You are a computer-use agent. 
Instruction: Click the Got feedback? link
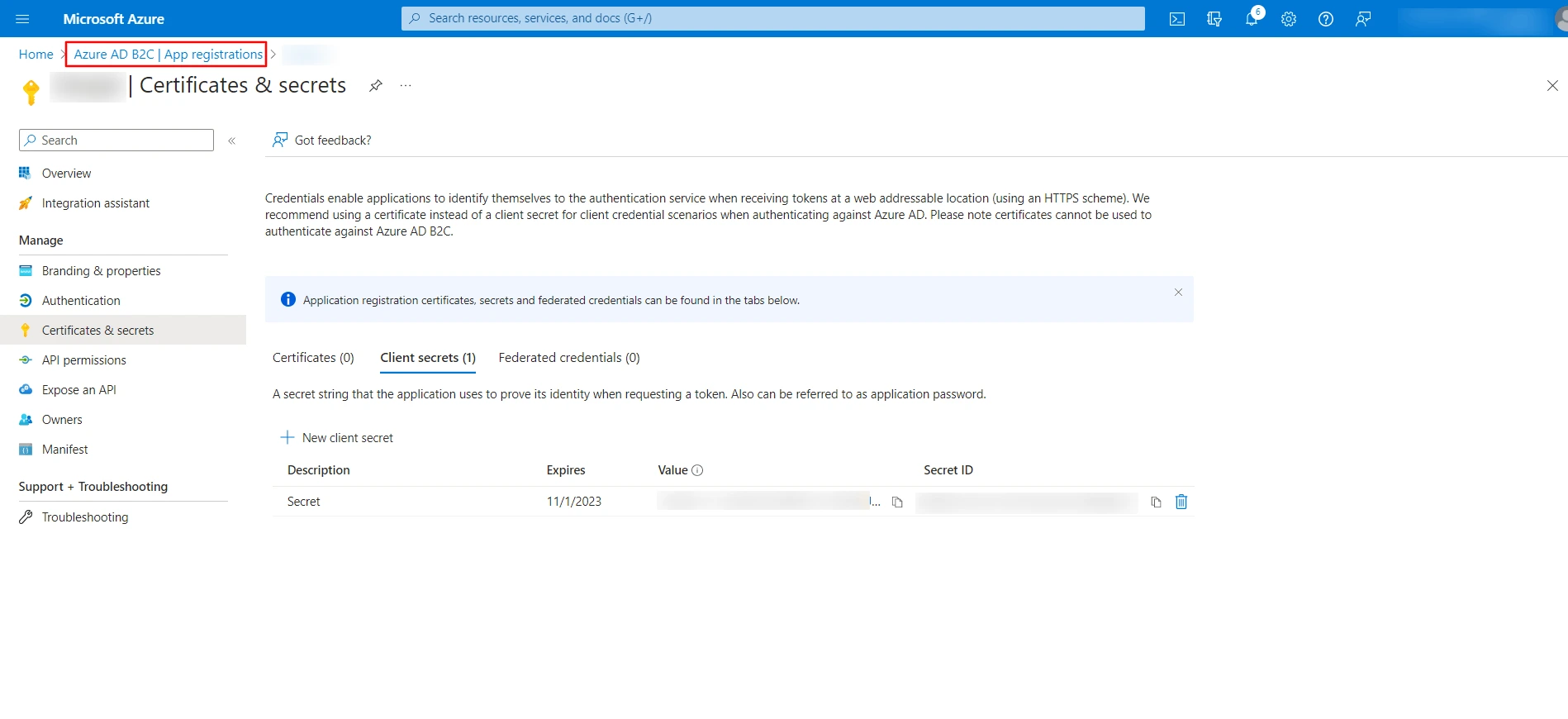333,140
